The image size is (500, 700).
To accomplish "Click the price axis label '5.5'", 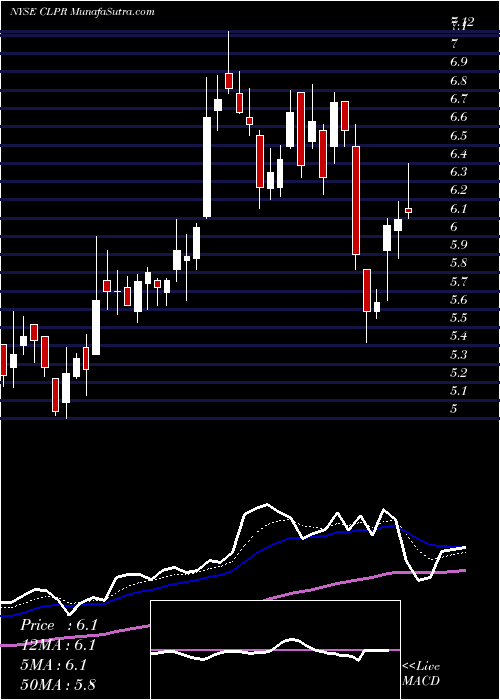I will tap(458, 318).
